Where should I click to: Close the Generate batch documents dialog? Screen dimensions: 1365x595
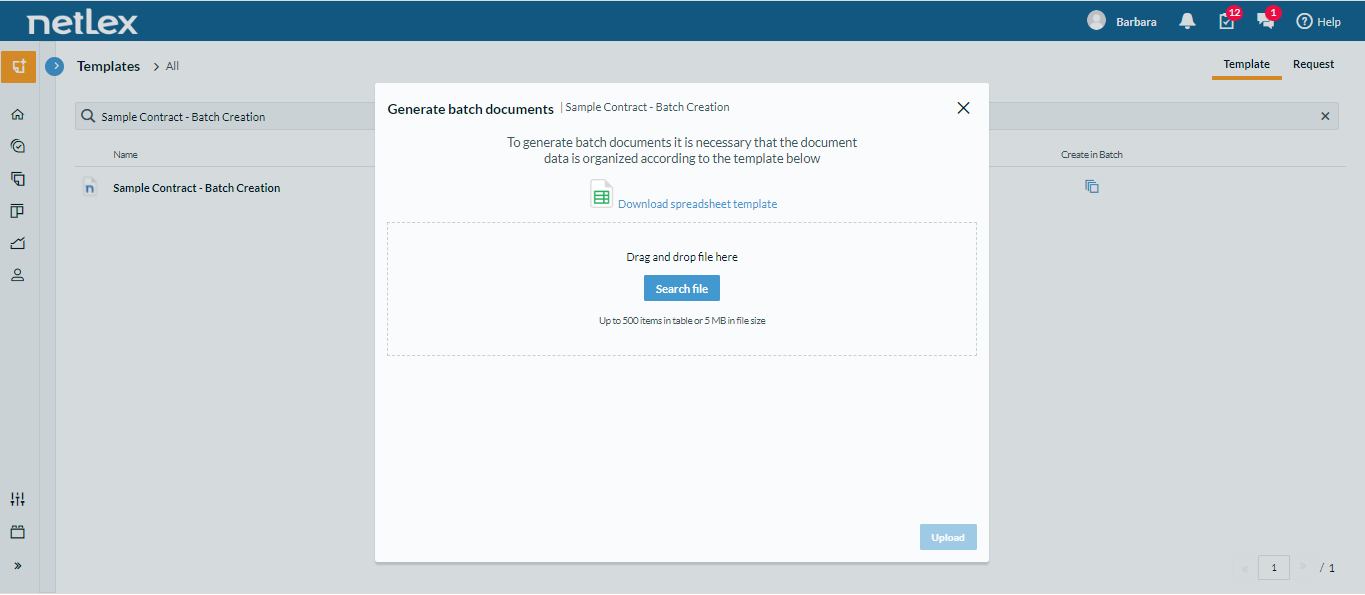tap(963, 108)
